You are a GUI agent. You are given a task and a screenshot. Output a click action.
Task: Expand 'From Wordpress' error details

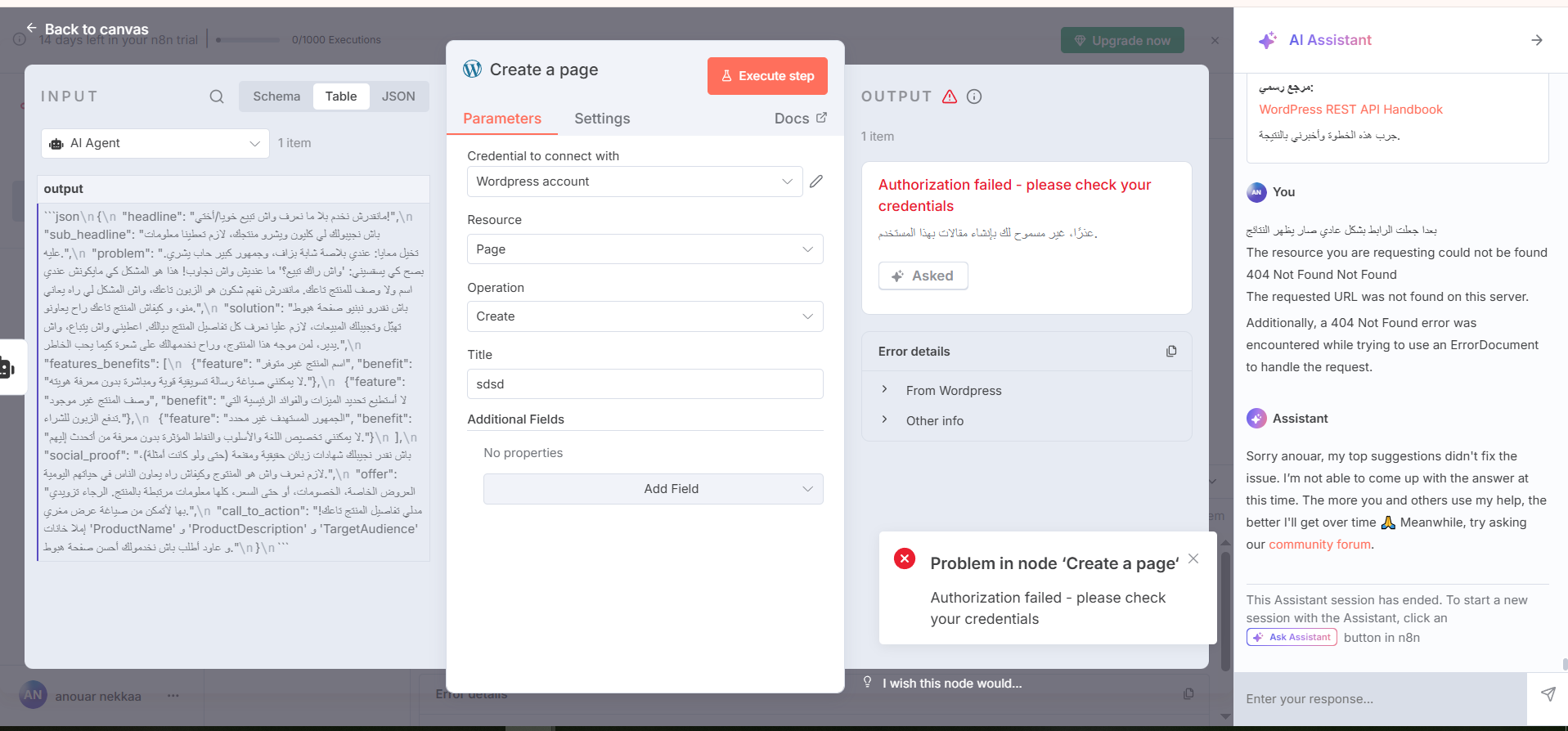click(954, 391)
